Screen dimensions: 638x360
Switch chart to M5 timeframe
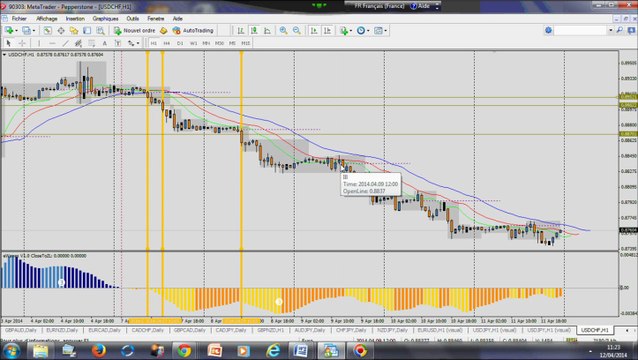point(232,43)
